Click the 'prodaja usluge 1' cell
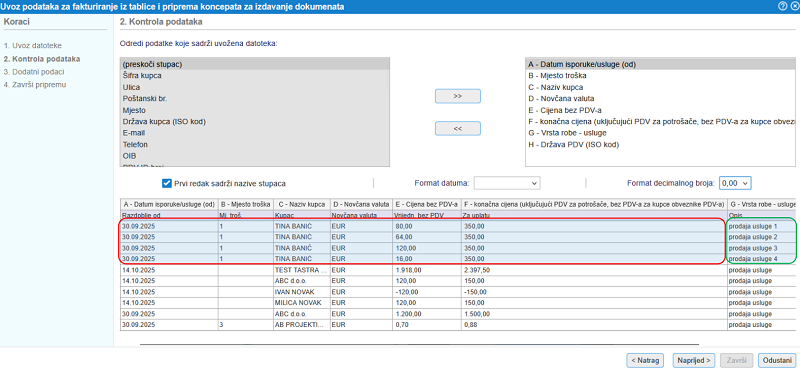800x376 pixels. 761,226
